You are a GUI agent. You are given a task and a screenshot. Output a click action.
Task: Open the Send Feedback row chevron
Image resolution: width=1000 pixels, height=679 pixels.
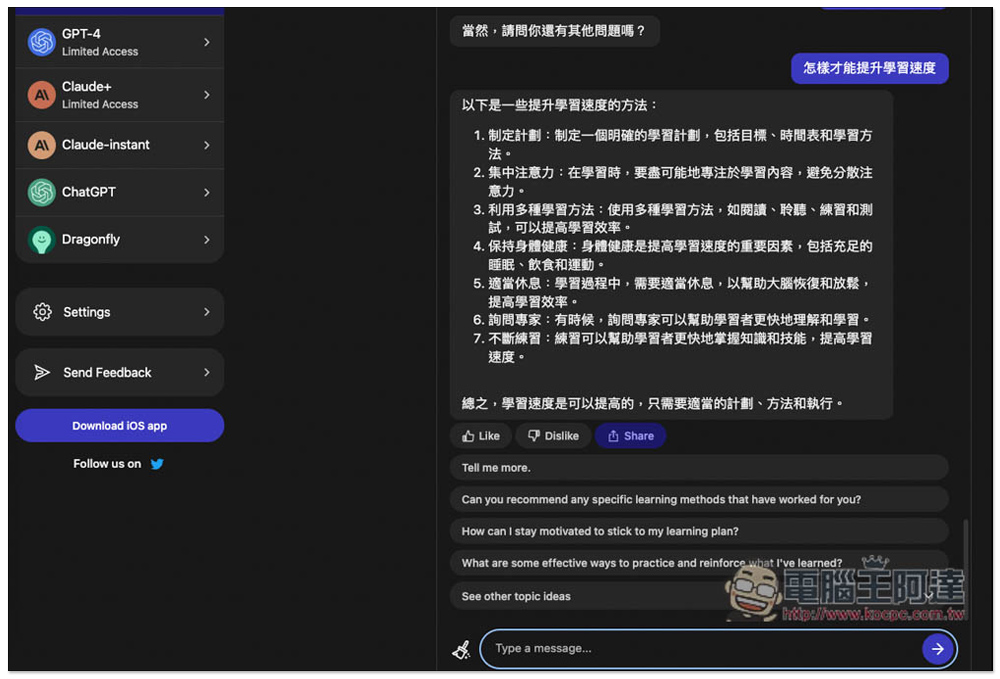[207, 373]
